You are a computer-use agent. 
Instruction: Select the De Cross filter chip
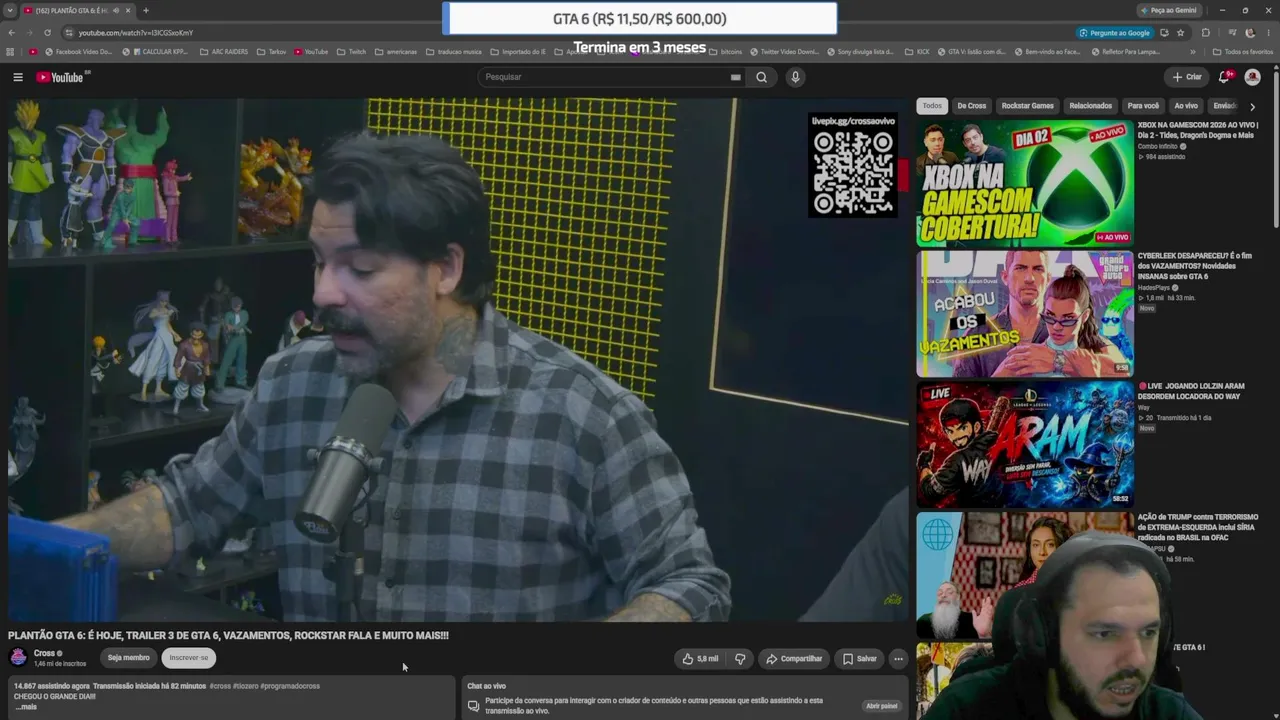point(971,106)
